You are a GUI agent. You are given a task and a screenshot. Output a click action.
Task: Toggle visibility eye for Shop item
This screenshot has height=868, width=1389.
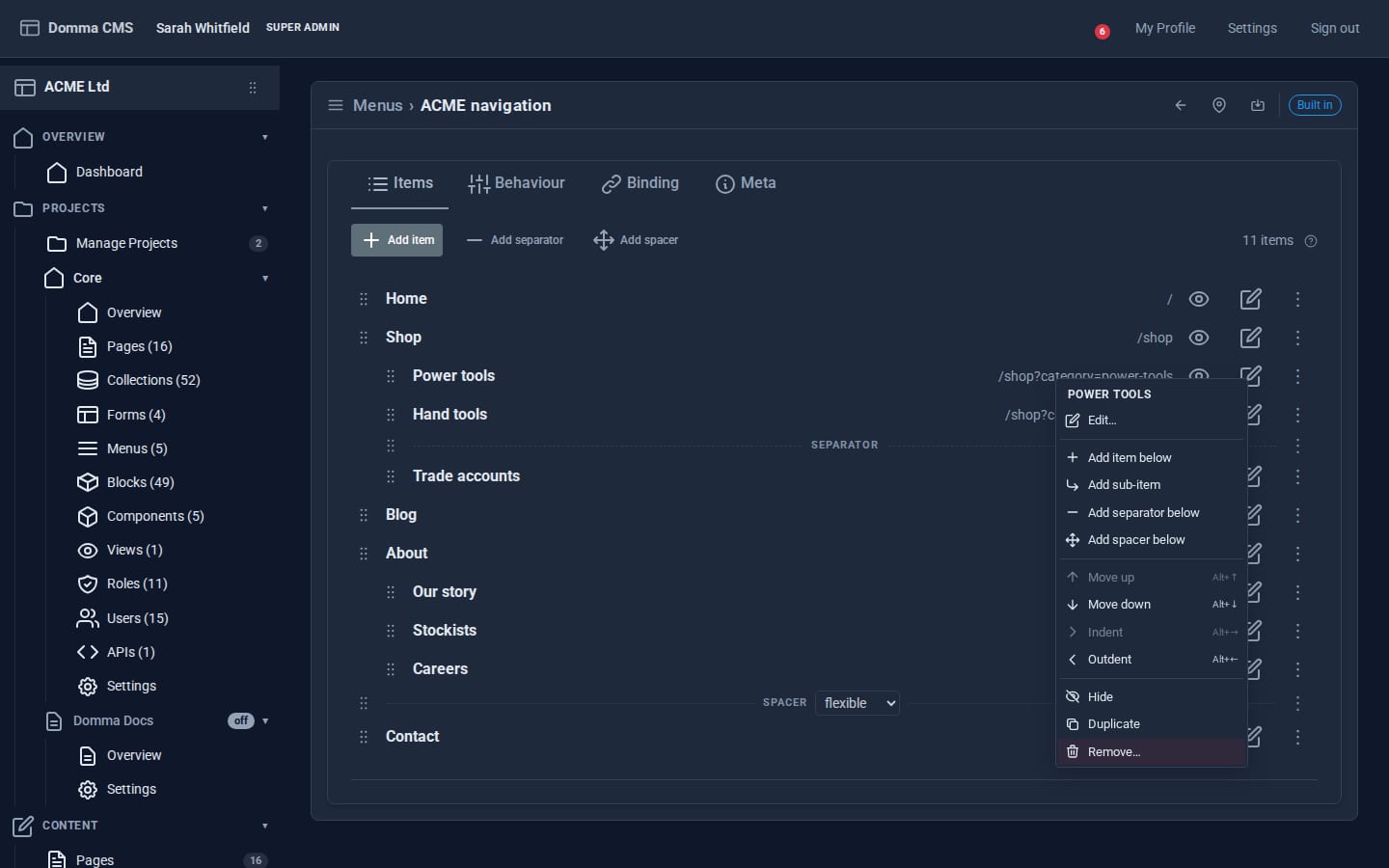pos(1198,338)
